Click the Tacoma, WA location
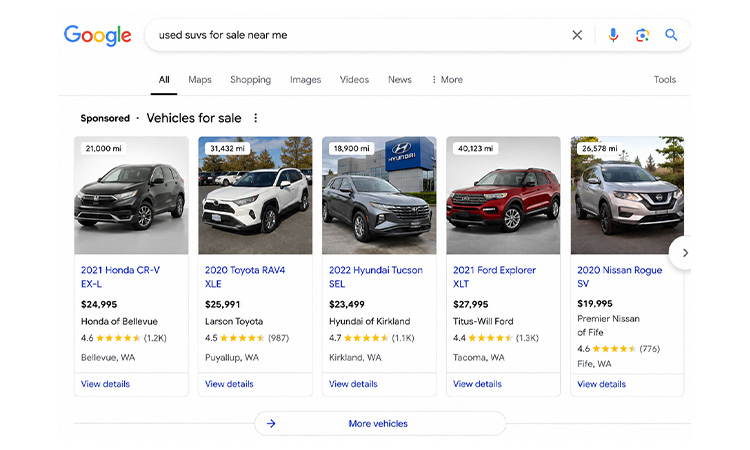This screenshot has height=450, width=750. 479,357
